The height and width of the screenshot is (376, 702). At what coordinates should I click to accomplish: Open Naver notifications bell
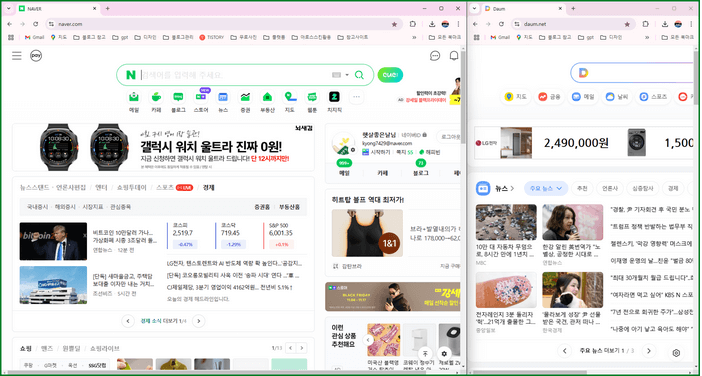(454, 56)
